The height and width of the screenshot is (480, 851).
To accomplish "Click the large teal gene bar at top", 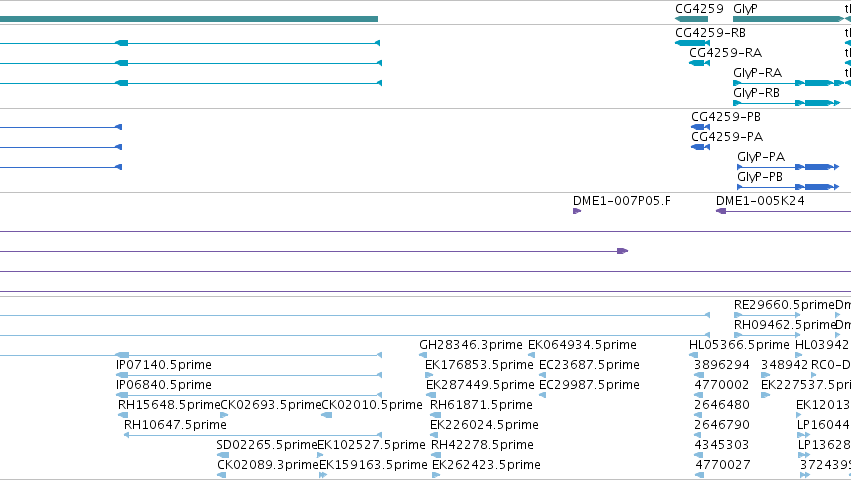I will pyautogui.click(x=189, y=19).
